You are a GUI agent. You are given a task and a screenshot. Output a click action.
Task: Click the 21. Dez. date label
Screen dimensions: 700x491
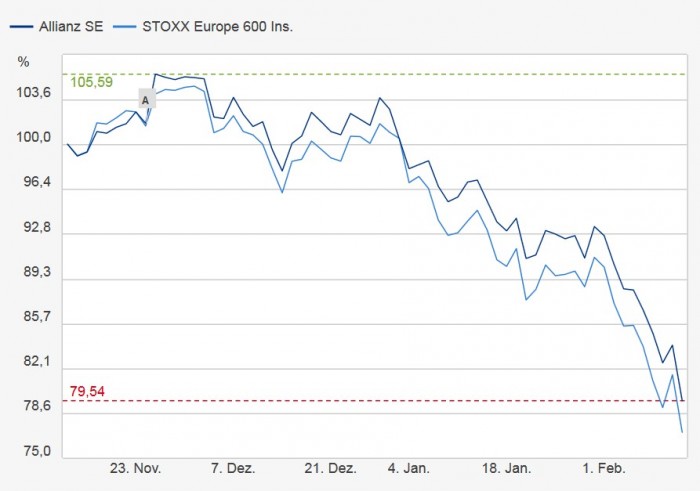[x=330, y=468]
